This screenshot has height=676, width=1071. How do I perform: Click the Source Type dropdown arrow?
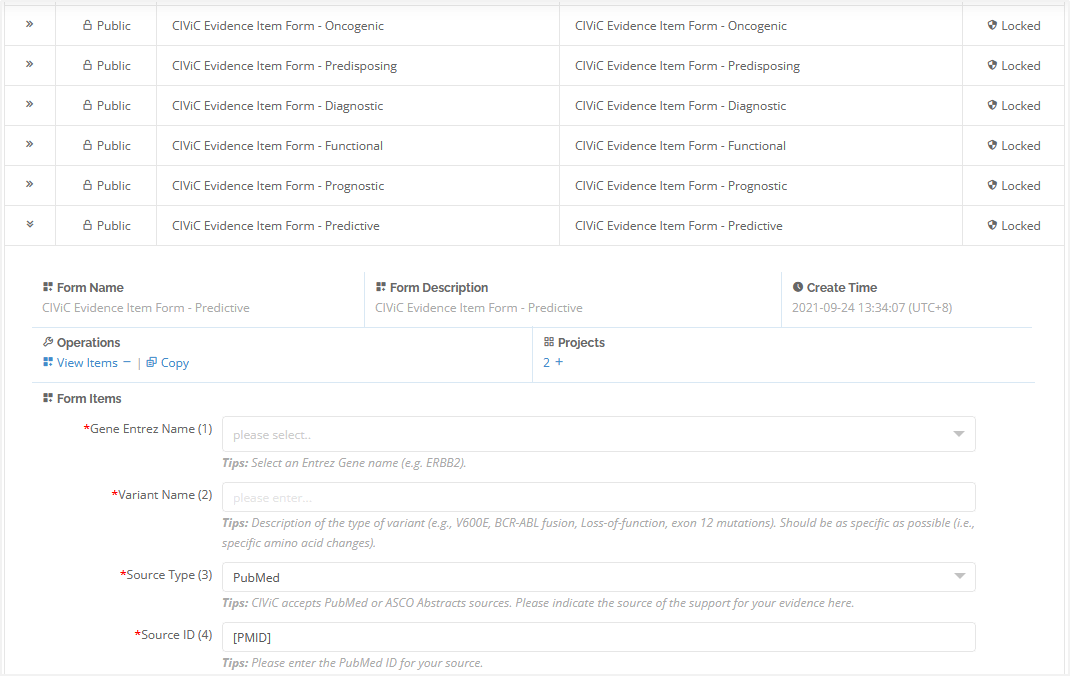pyautogui.click(x=959, y=576)
